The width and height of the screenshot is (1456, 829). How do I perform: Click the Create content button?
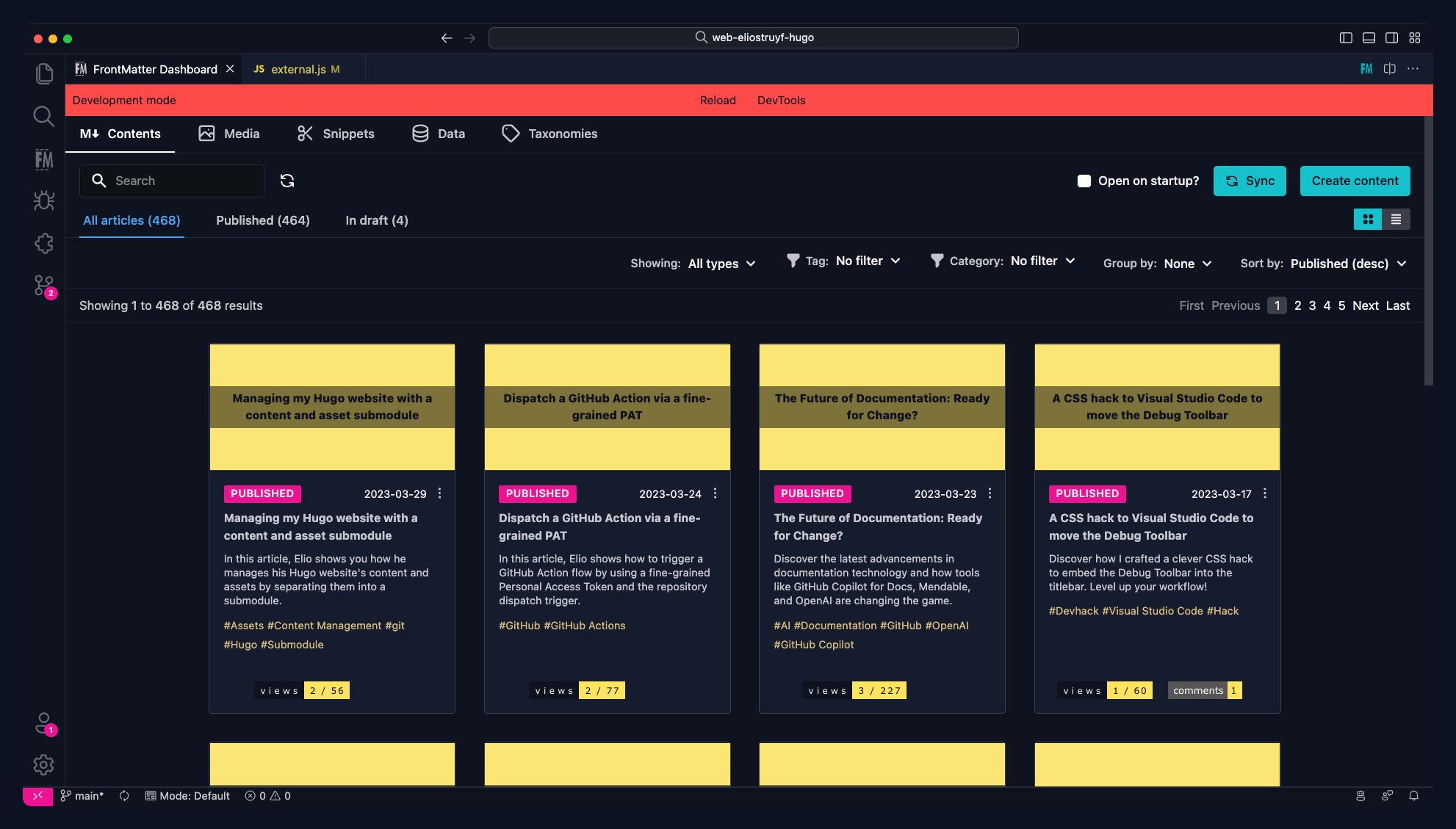[x=1355, y=181]
